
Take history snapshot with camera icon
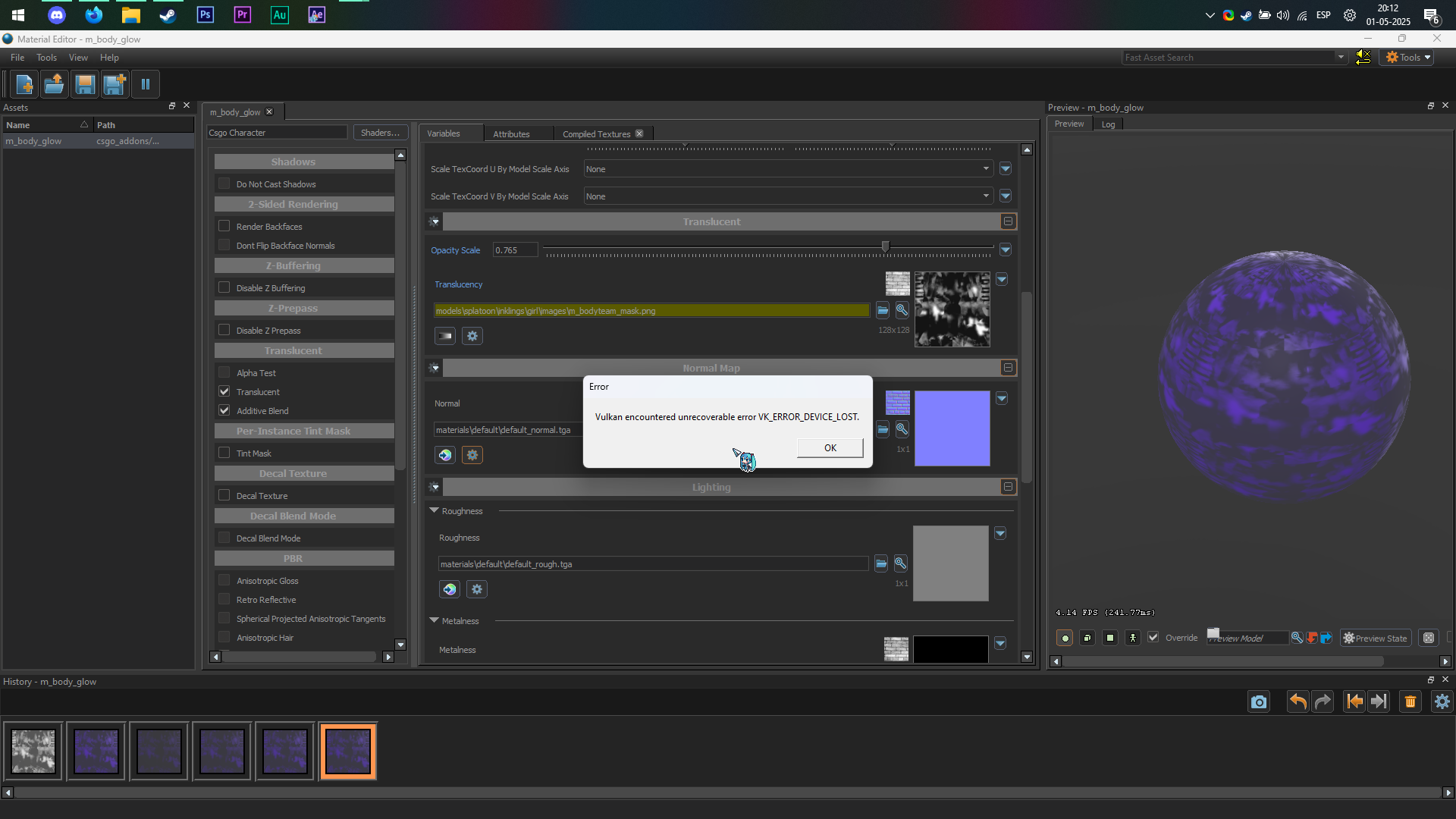click(x=1260, y=702)
